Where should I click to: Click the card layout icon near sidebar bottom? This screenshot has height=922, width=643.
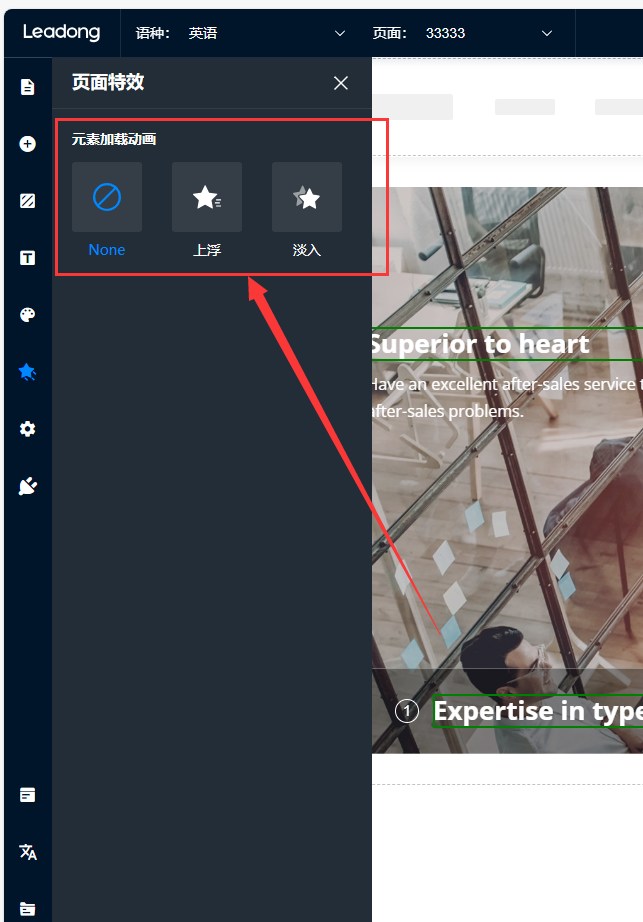(x=27, y=795)
